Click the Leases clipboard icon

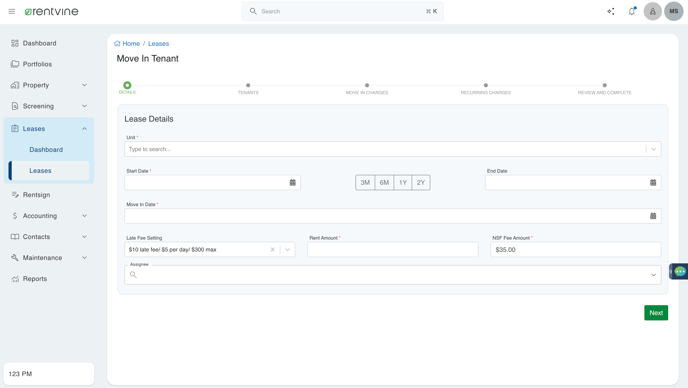(x=15, y=129)
